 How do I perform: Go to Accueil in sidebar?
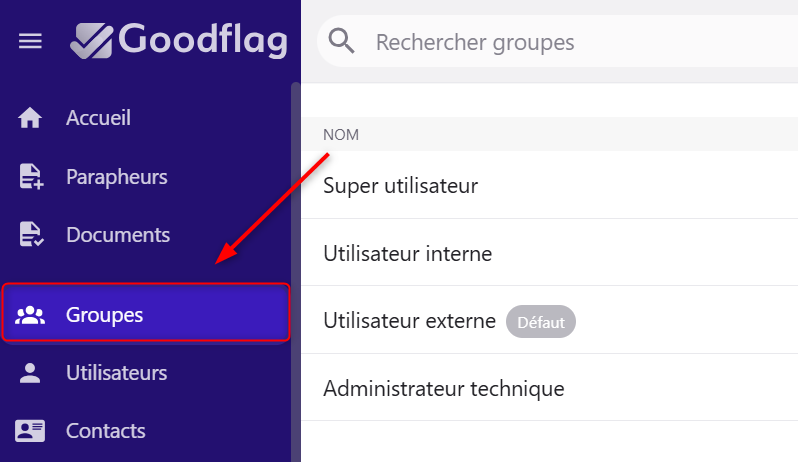pyautogui.click(x=98, y=118)
